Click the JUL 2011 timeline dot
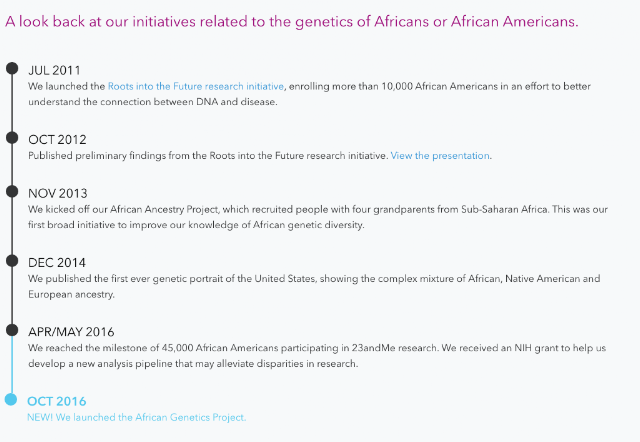 pyautogui.click(x=12, y=69)
